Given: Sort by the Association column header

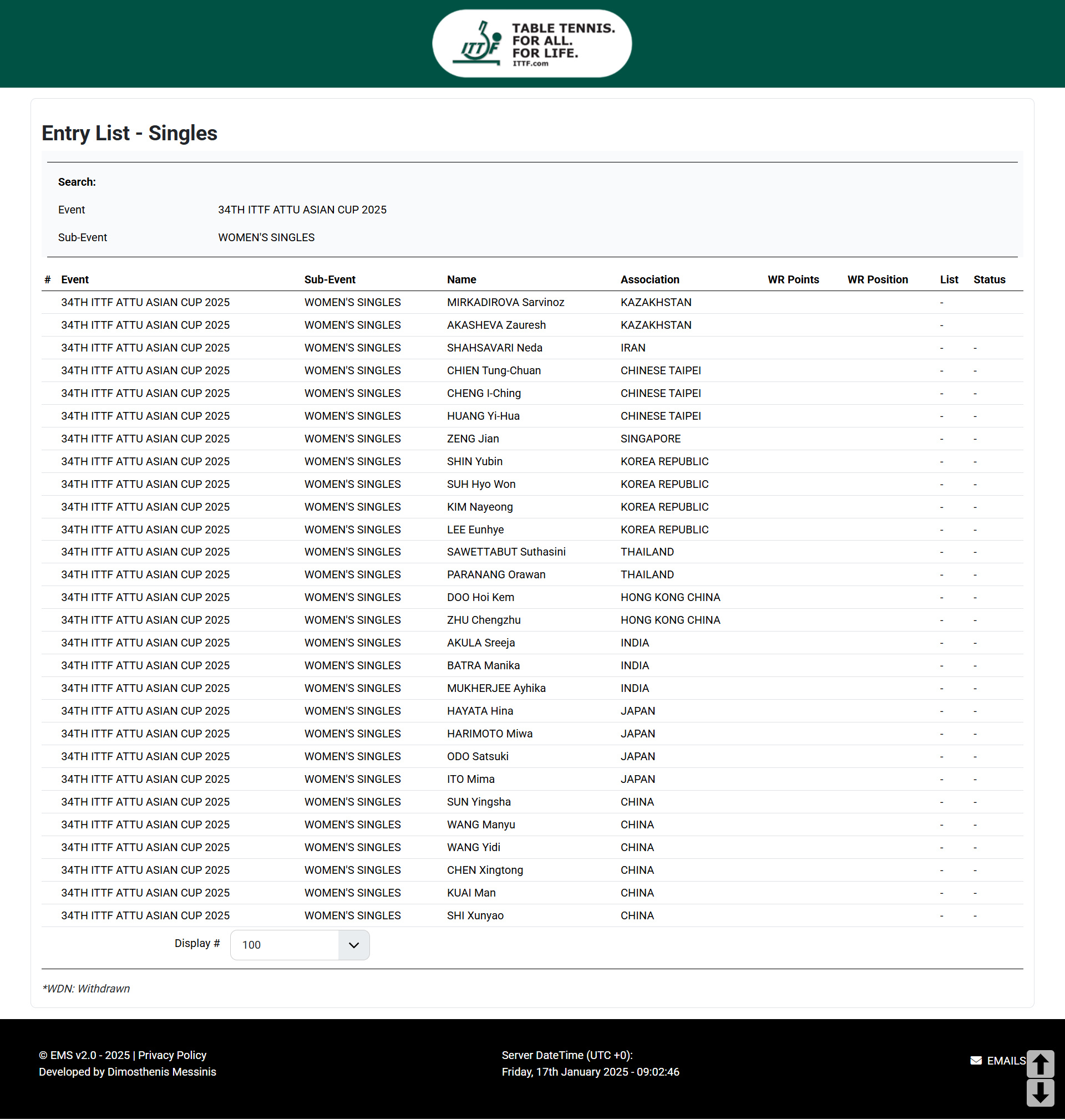Looking at the screenshot, I should pos(650,279).
